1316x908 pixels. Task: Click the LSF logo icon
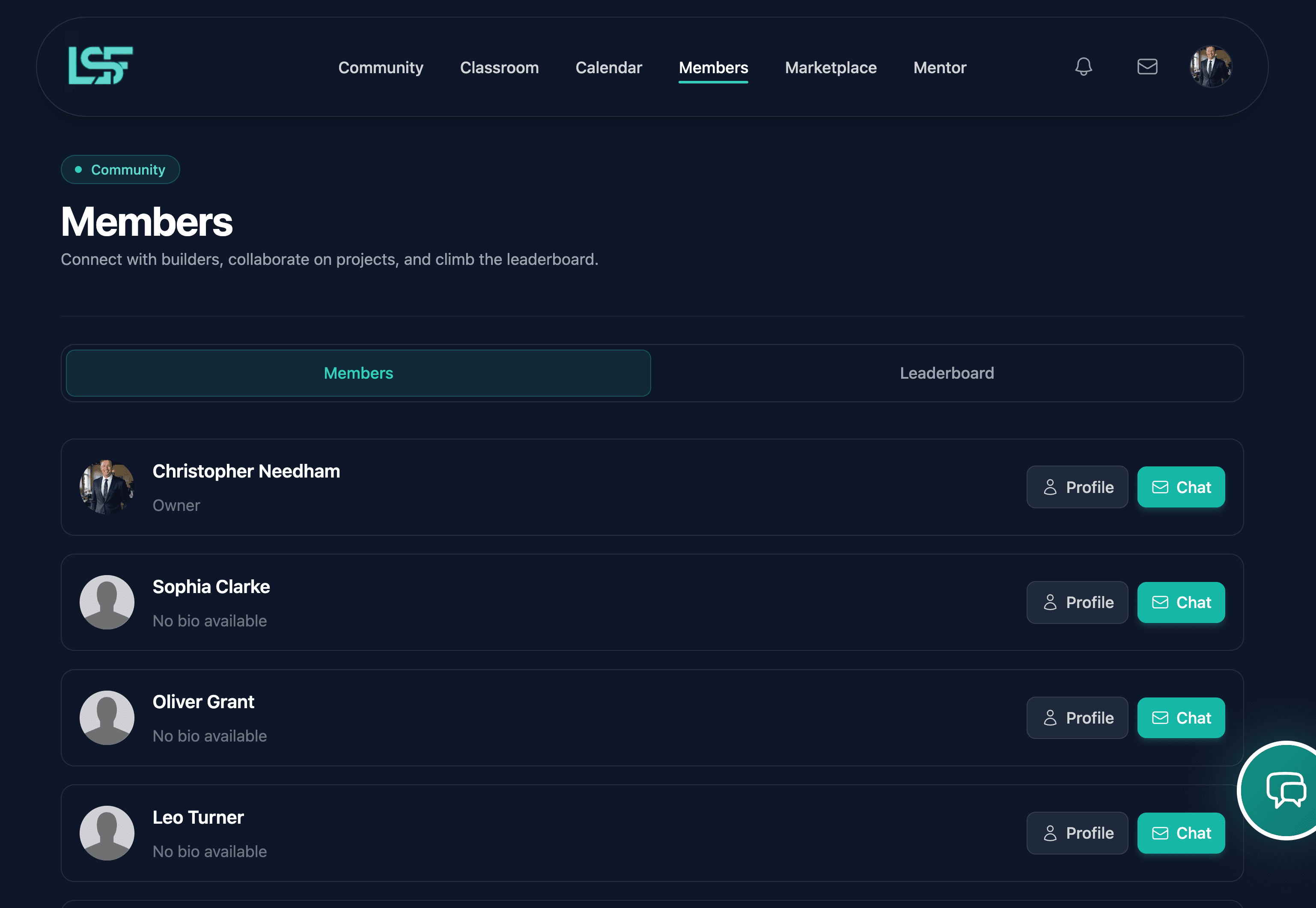[101, 66]
